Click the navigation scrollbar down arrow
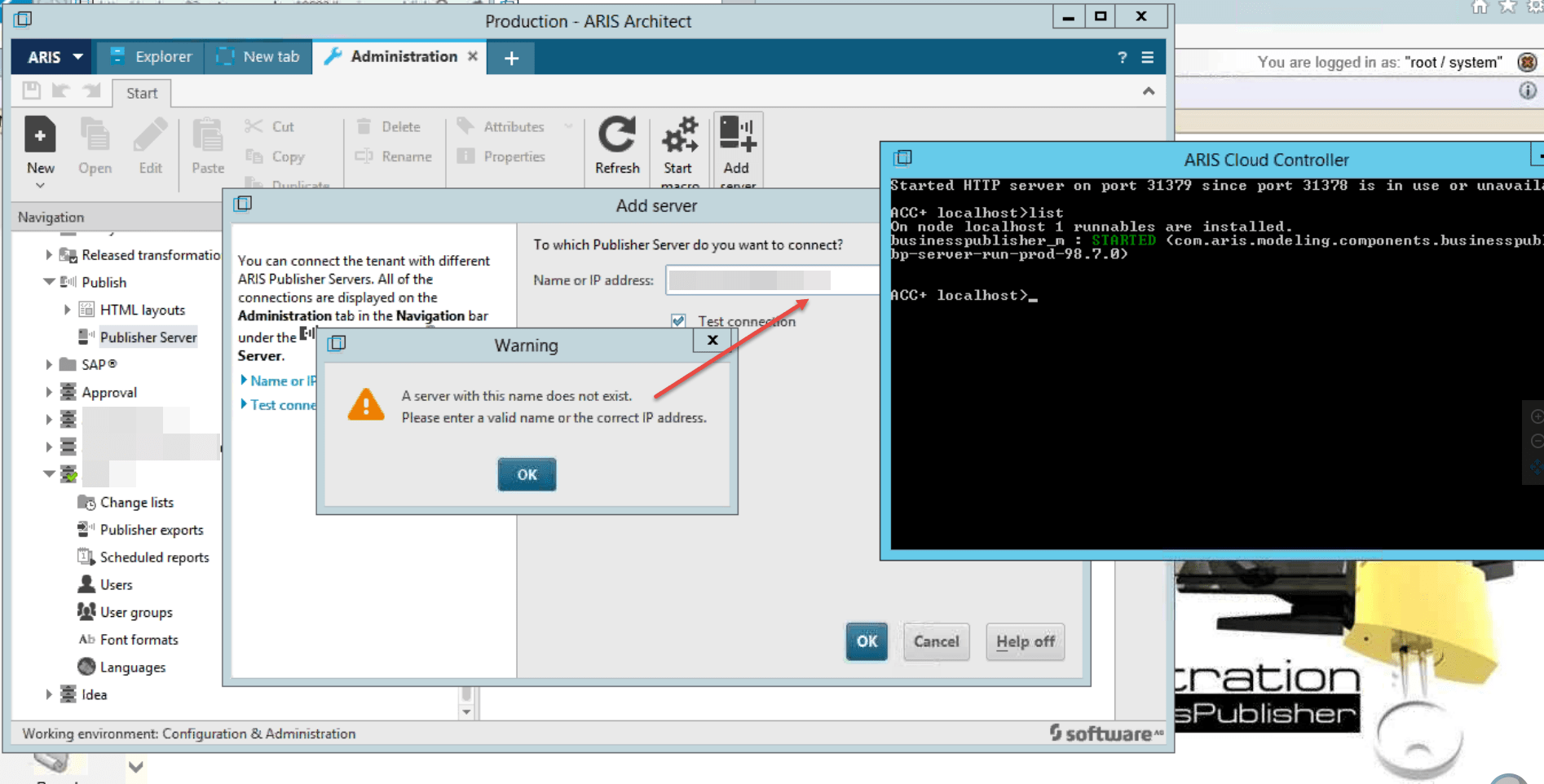1544x784 pixels. tap(466, 711)
